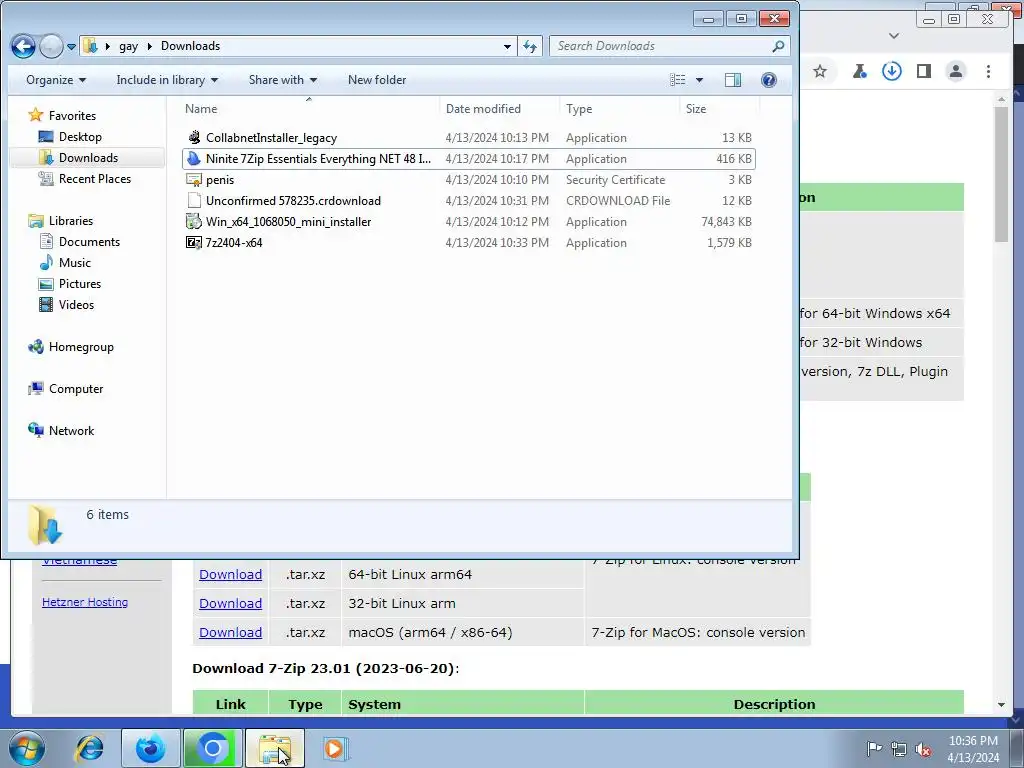
Task: Open Chrome's downloads icon
Action: pyautogui.click(x=891, y=71)
